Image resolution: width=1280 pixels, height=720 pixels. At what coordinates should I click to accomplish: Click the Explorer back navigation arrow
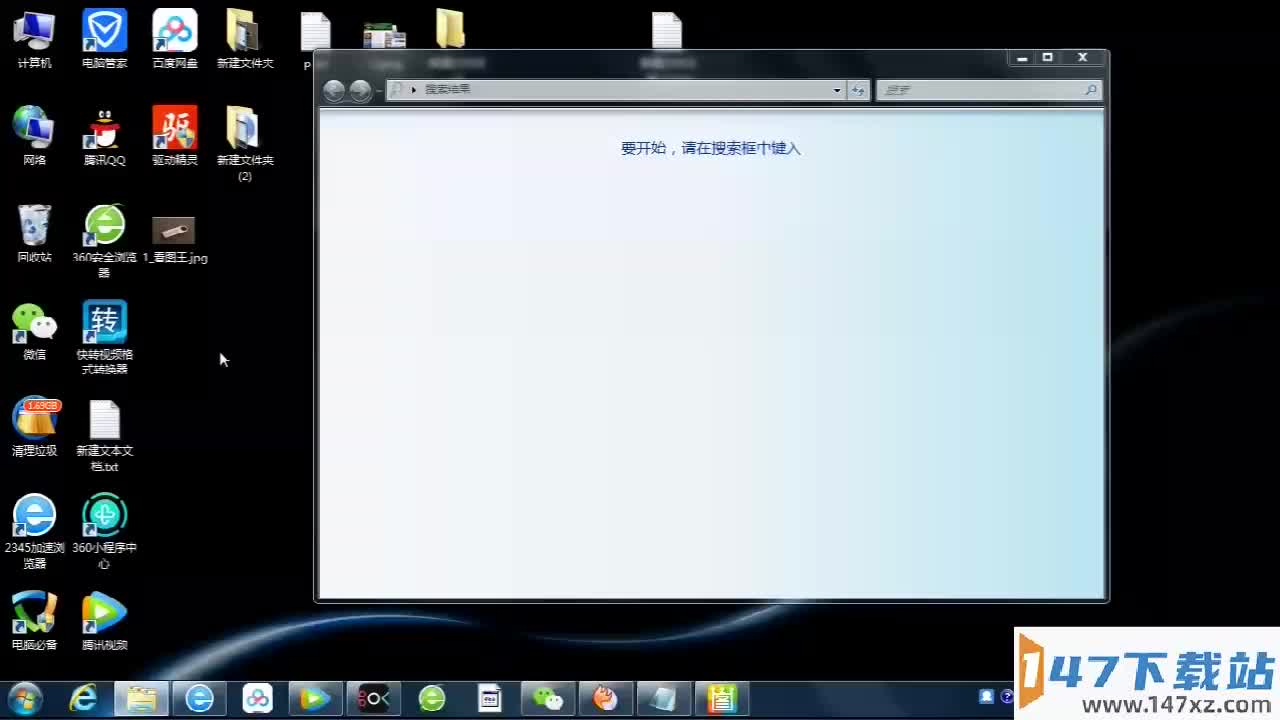(334, 90)
